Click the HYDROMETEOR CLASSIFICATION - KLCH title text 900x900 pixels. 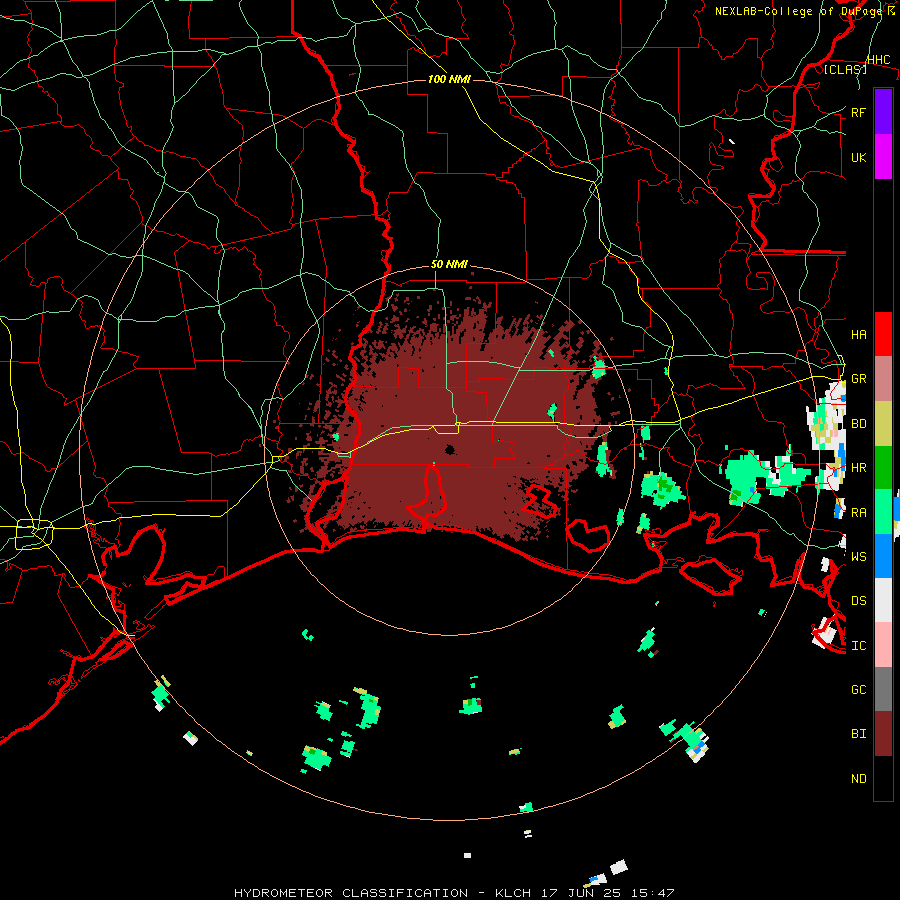click(383, 893)
